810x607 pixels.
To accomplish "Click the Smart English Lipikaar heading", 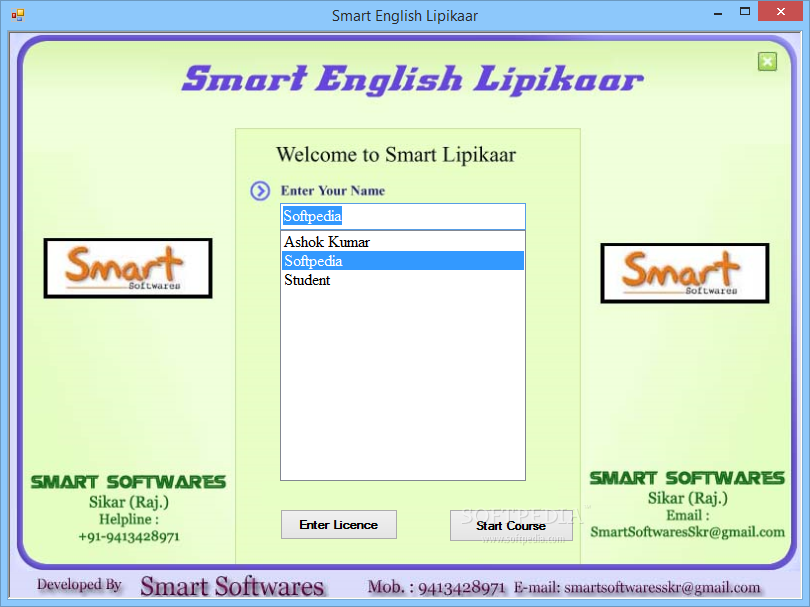I will pos(412,80).
